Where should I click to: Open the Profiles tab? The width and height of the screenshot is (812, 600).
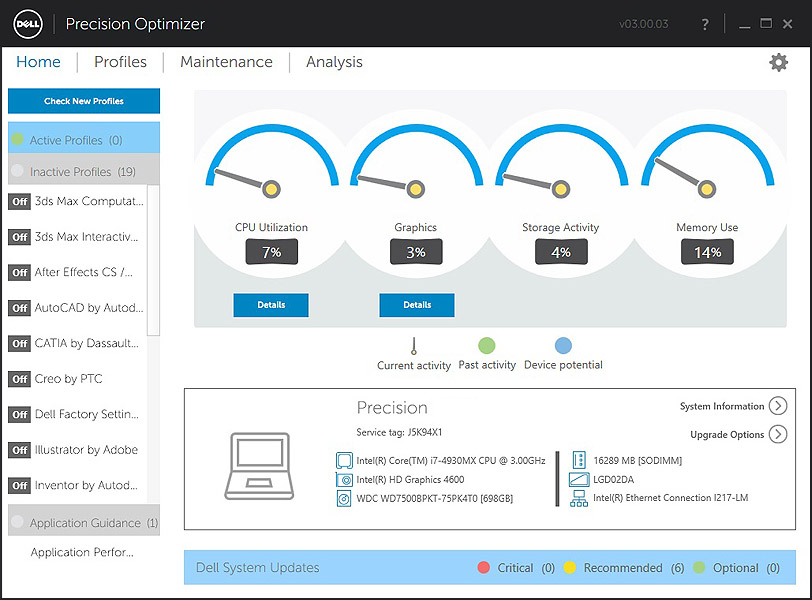(x=120, y=62)
